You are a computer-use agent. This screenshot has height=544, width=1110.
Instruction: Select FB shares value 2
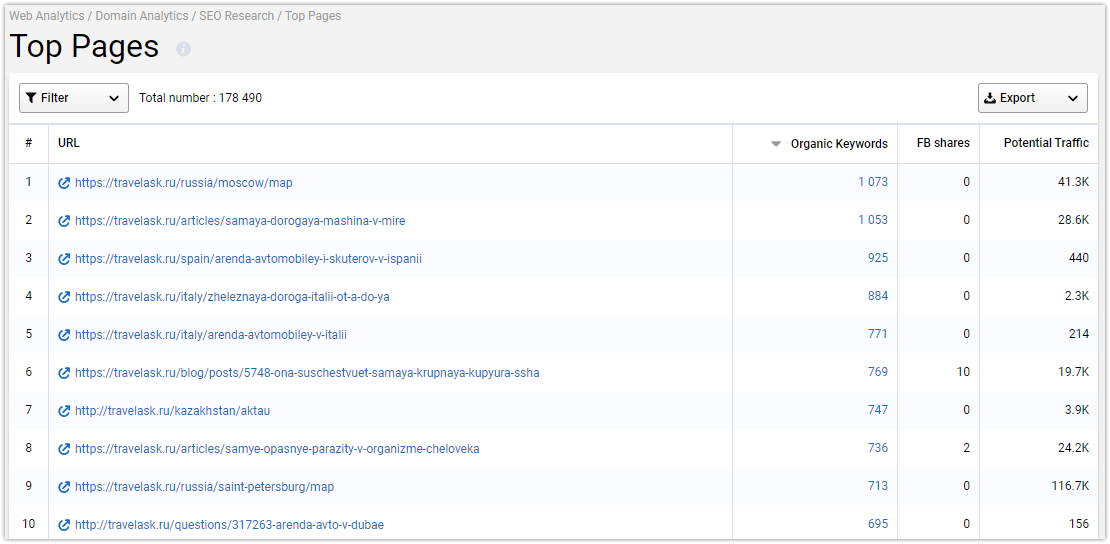(x=966, y=448)
